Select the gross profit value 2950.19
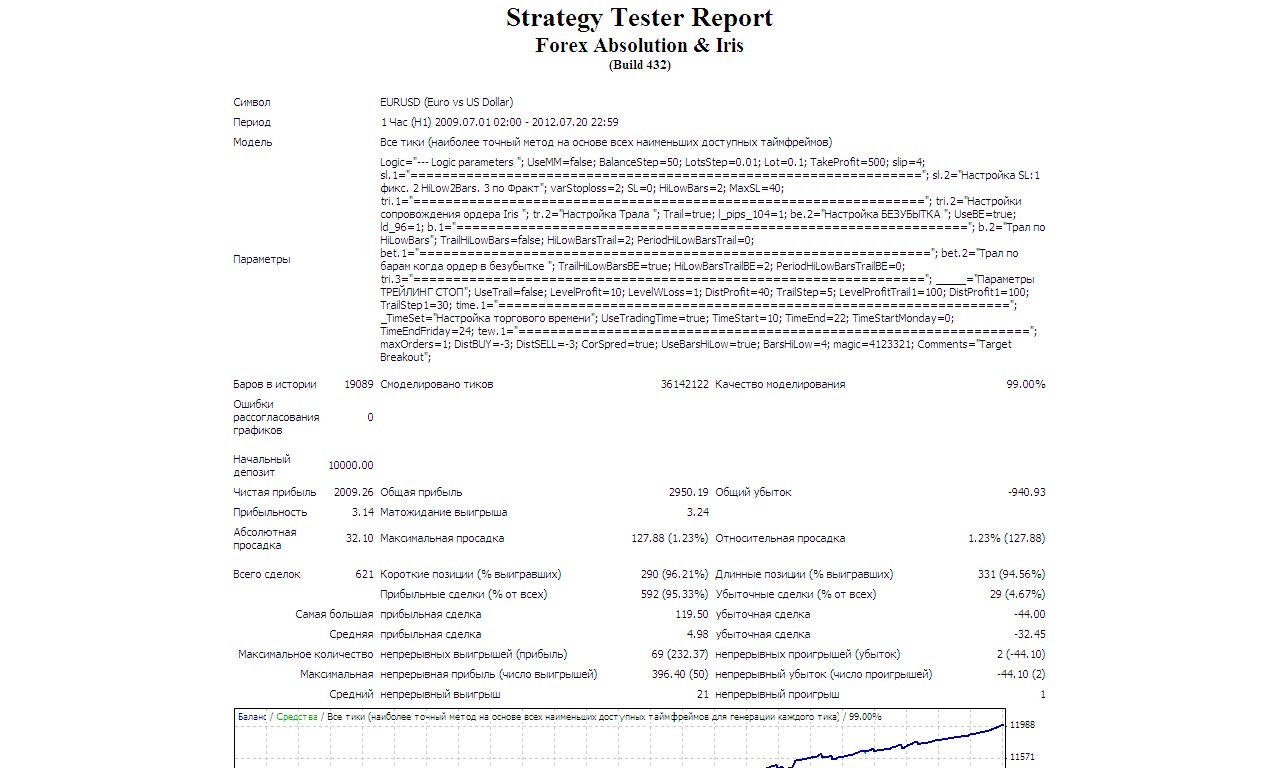 pos(689,492)
